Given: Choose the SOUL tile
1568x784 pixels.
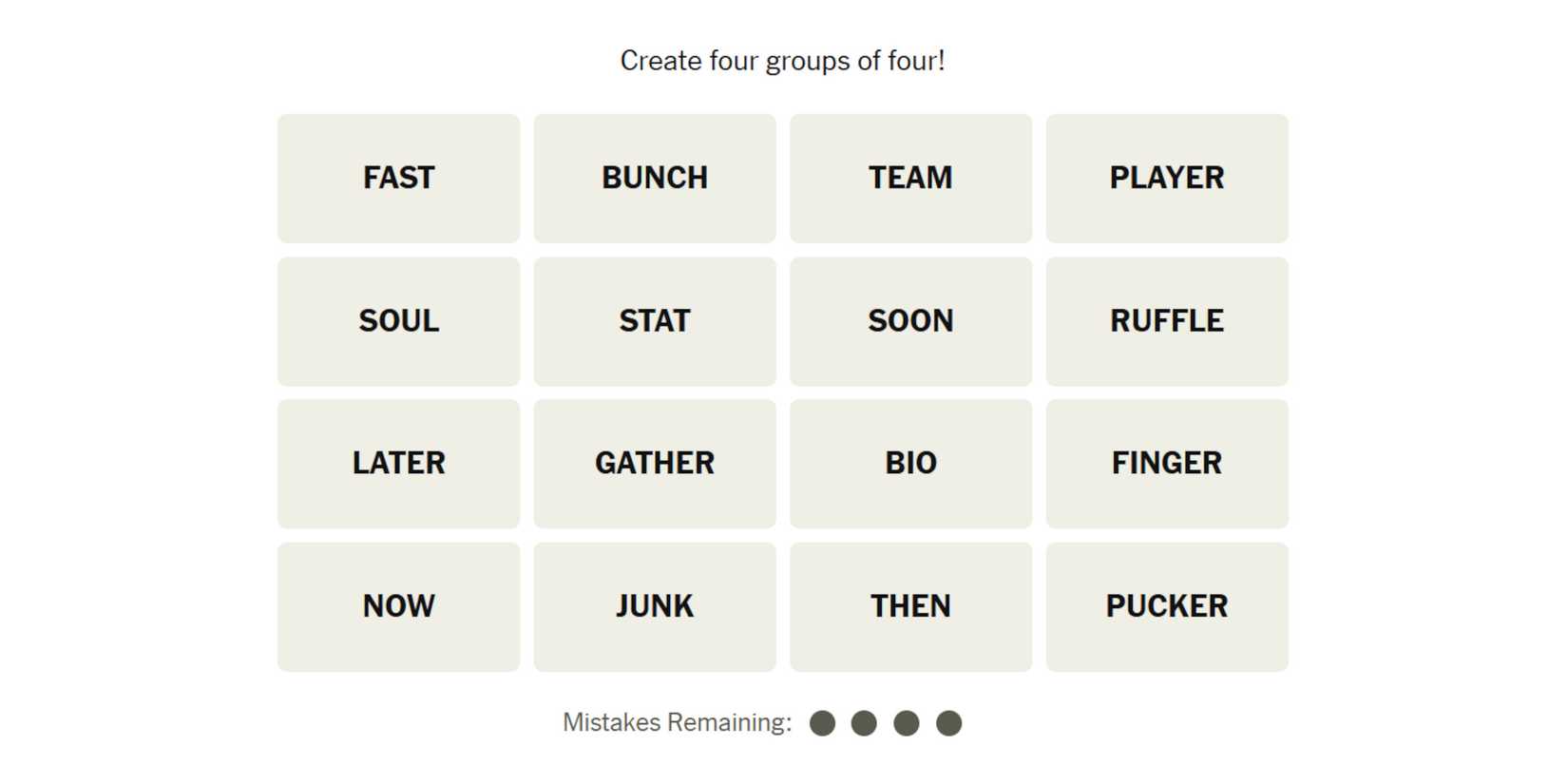Looking at the screenshot, I should (x=398, y=321).
